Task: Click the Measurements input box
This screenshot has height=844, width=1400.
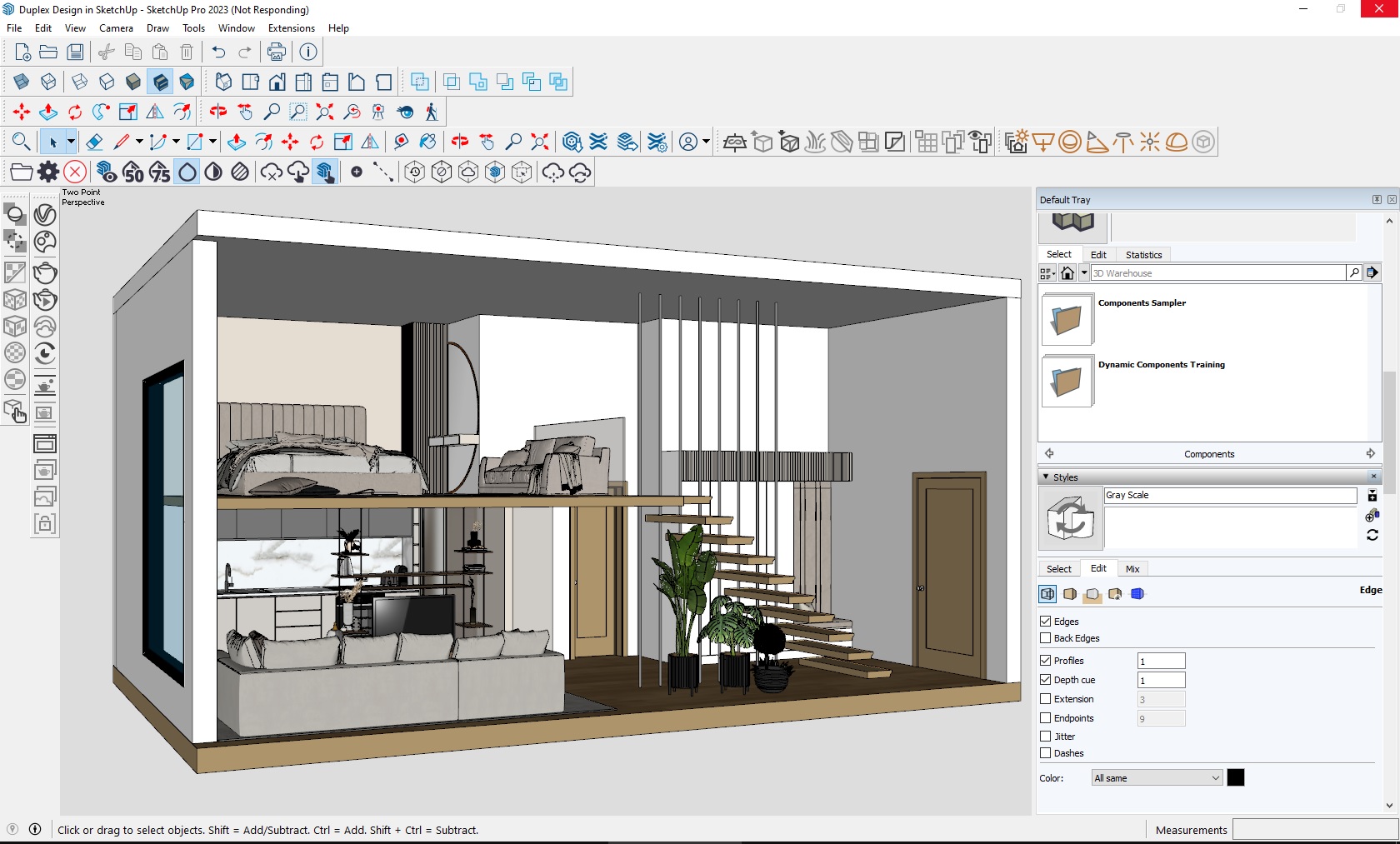Action: pos(1315,830)
